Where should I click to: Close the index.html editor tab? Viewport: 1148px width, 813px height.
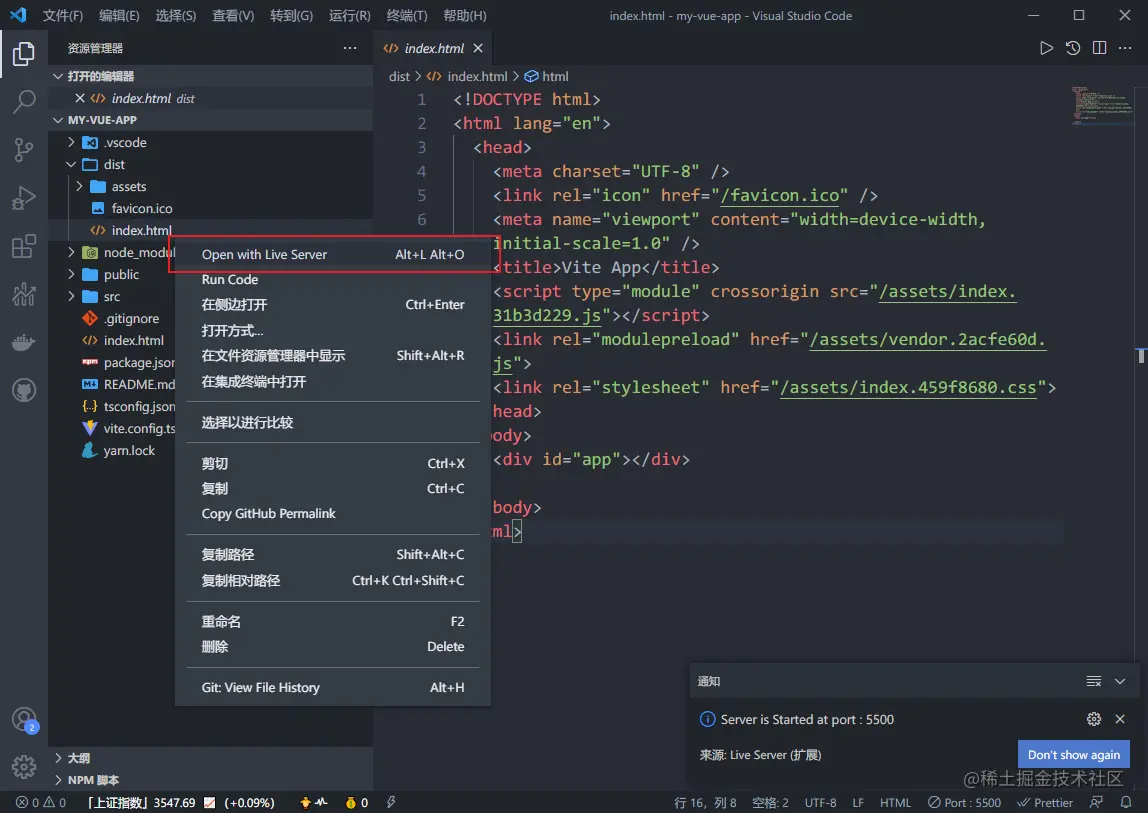click(478, 48)
